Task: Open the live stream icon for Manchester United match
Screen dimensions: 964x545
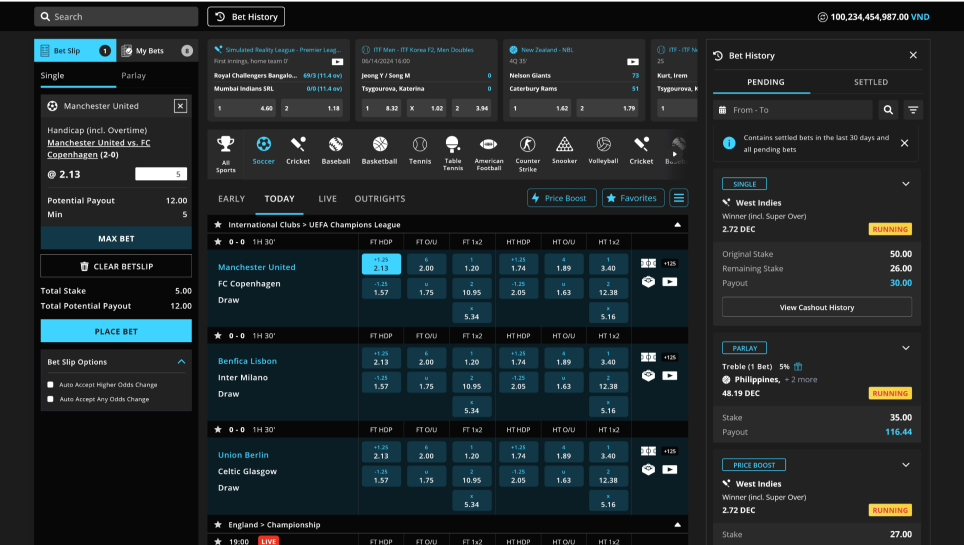Action: click(670, 282)
